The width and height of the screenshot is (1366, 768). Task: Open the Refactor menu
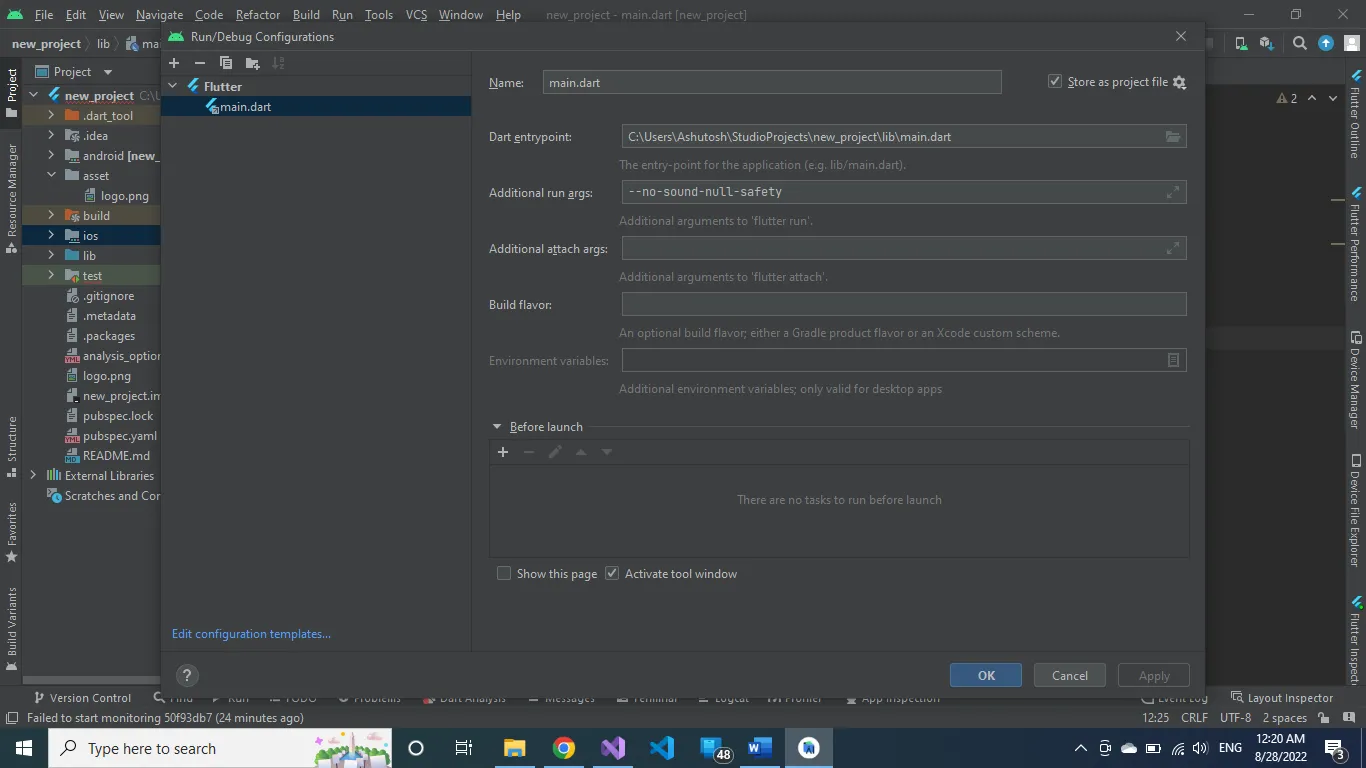coord(258,15)
